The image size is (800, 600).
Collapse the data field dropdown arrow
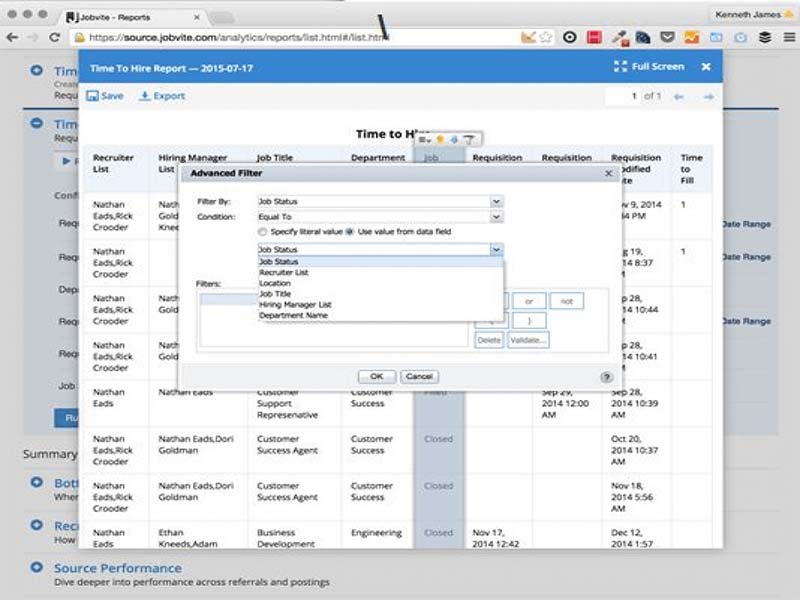[495, 250]
